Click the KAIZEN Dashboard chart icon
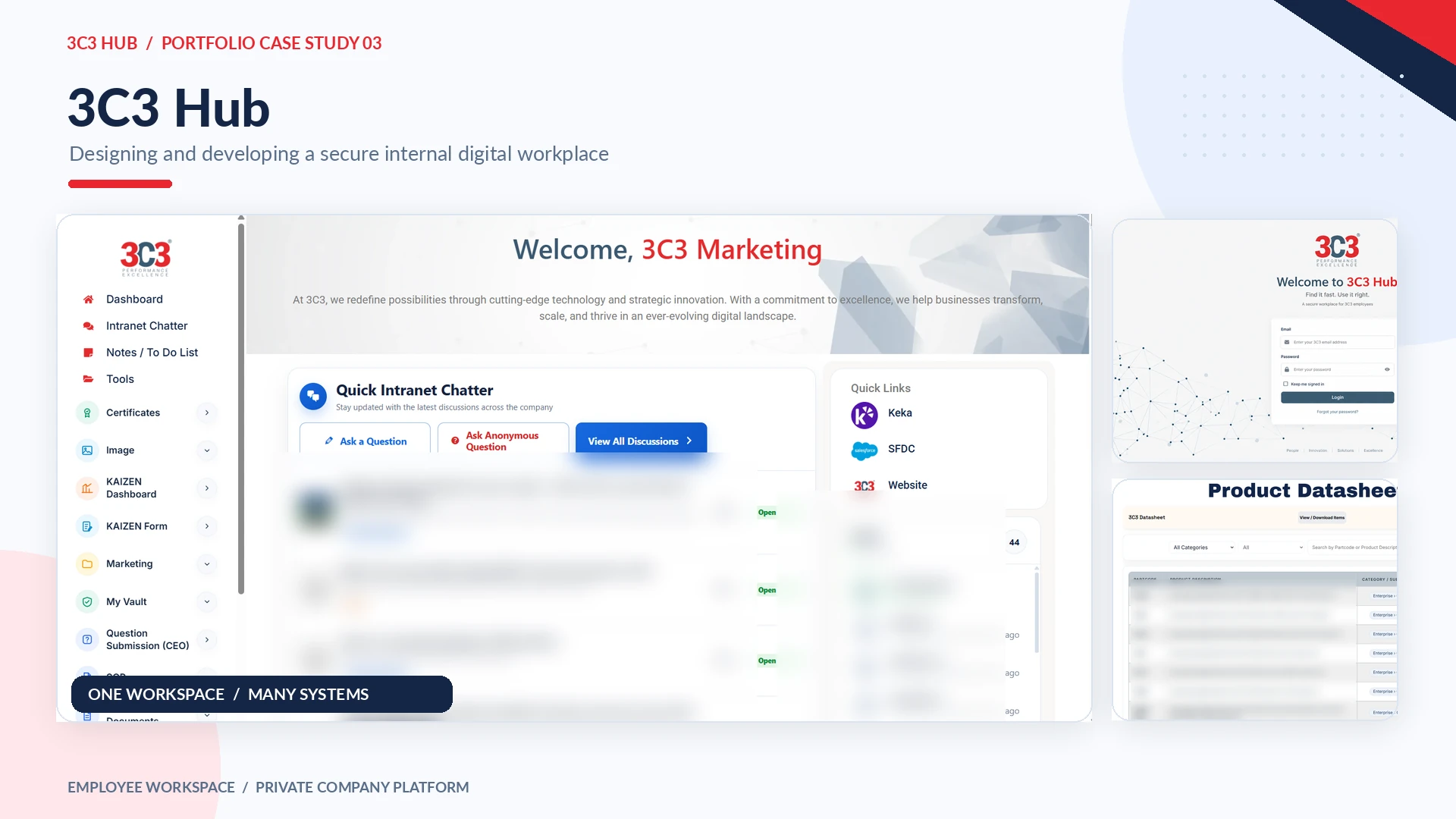This screenshot has height=819, width=1456. tap(87, 488)
